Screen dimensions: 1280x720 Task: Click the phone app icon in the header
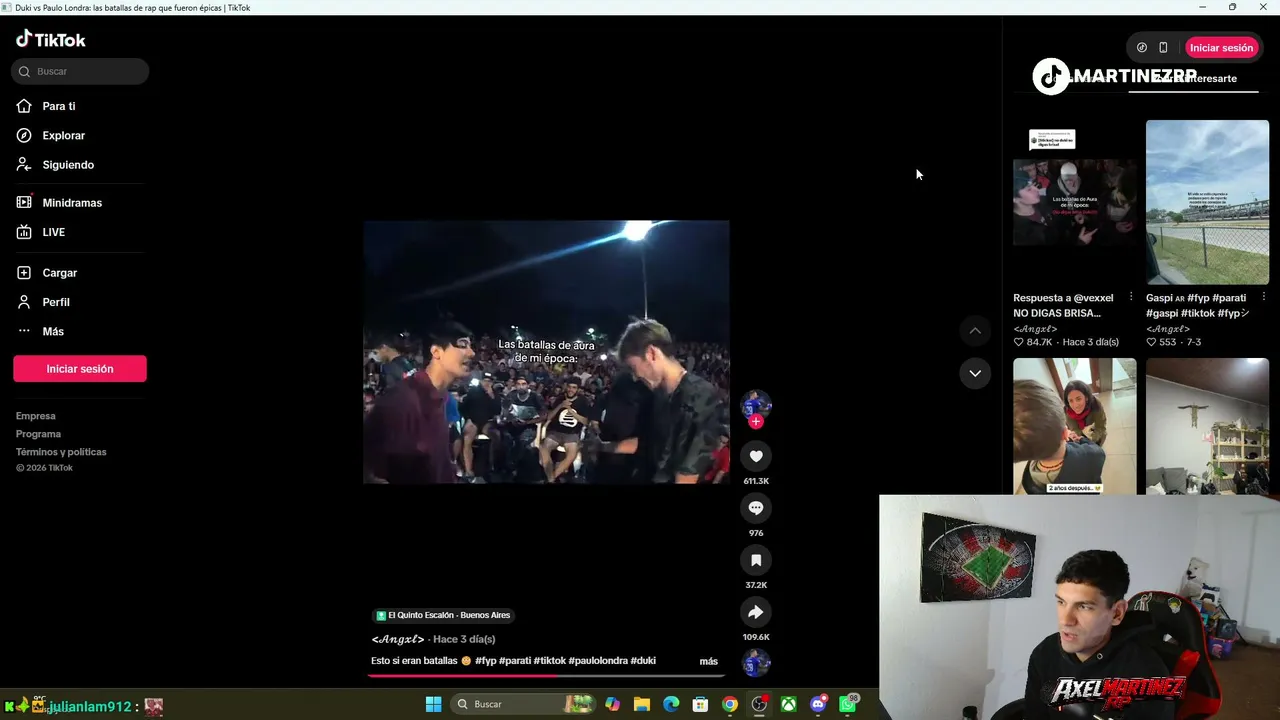1163,48
